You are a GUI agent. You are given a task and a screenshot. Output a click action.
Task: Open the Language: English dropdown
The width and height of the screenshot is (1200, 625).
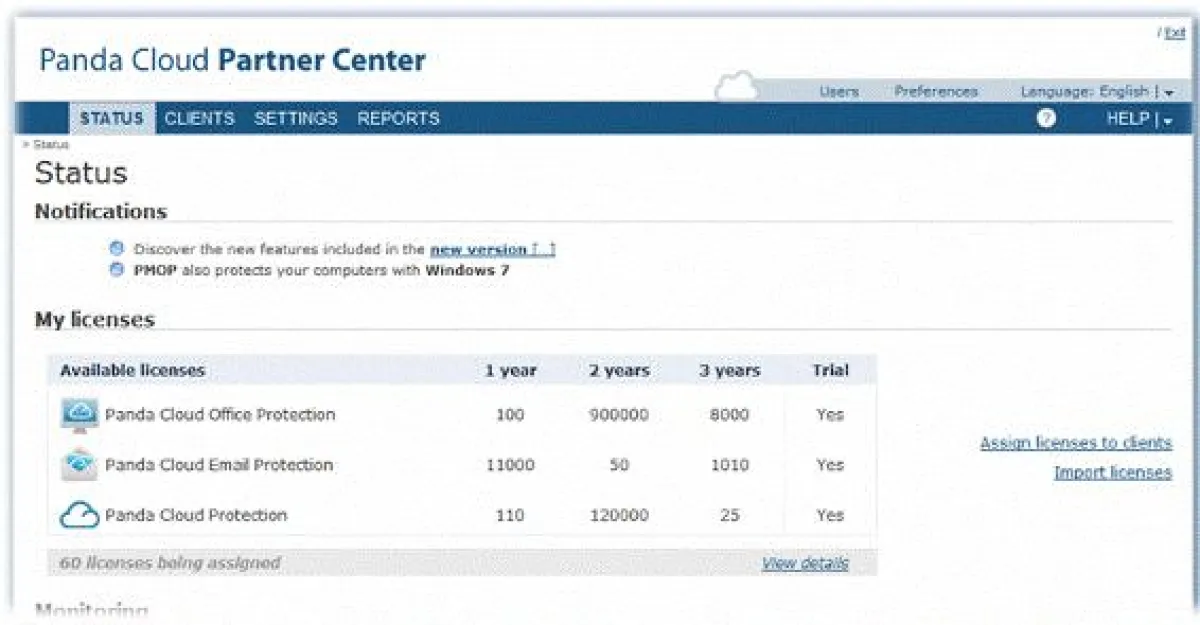click(x=1096, y=92)
